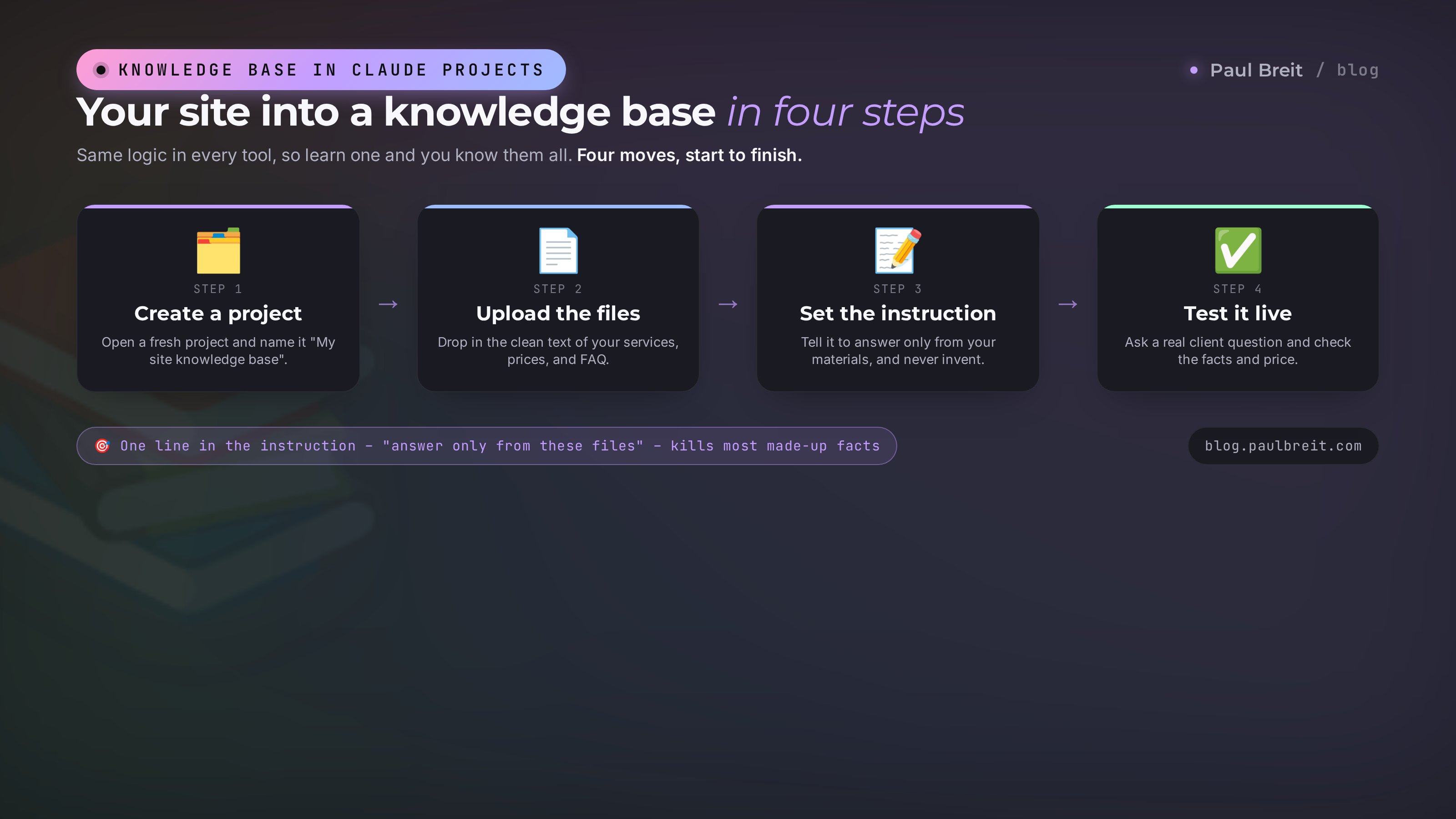Click the One line in the instruction tip text
1456x819 pixels.
tap(500, 446)
